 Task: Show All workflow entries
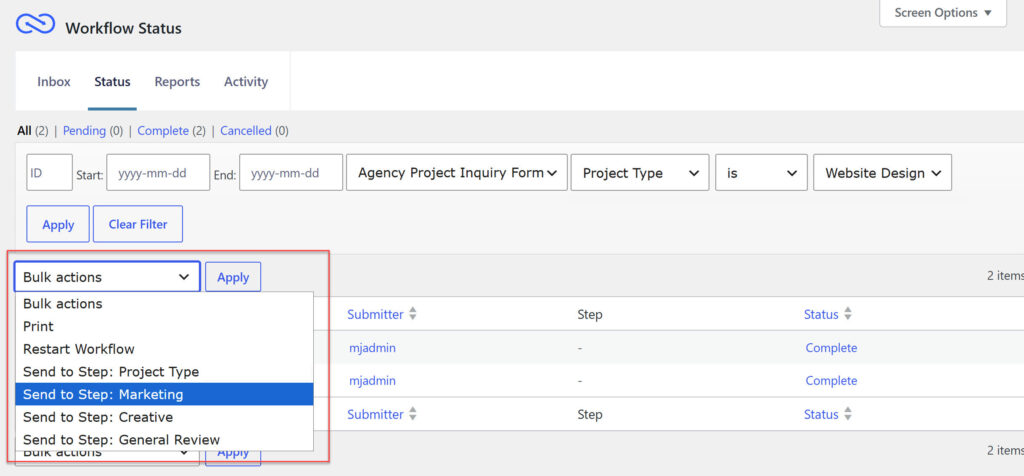pyautogui.click(x=24, y=131)
